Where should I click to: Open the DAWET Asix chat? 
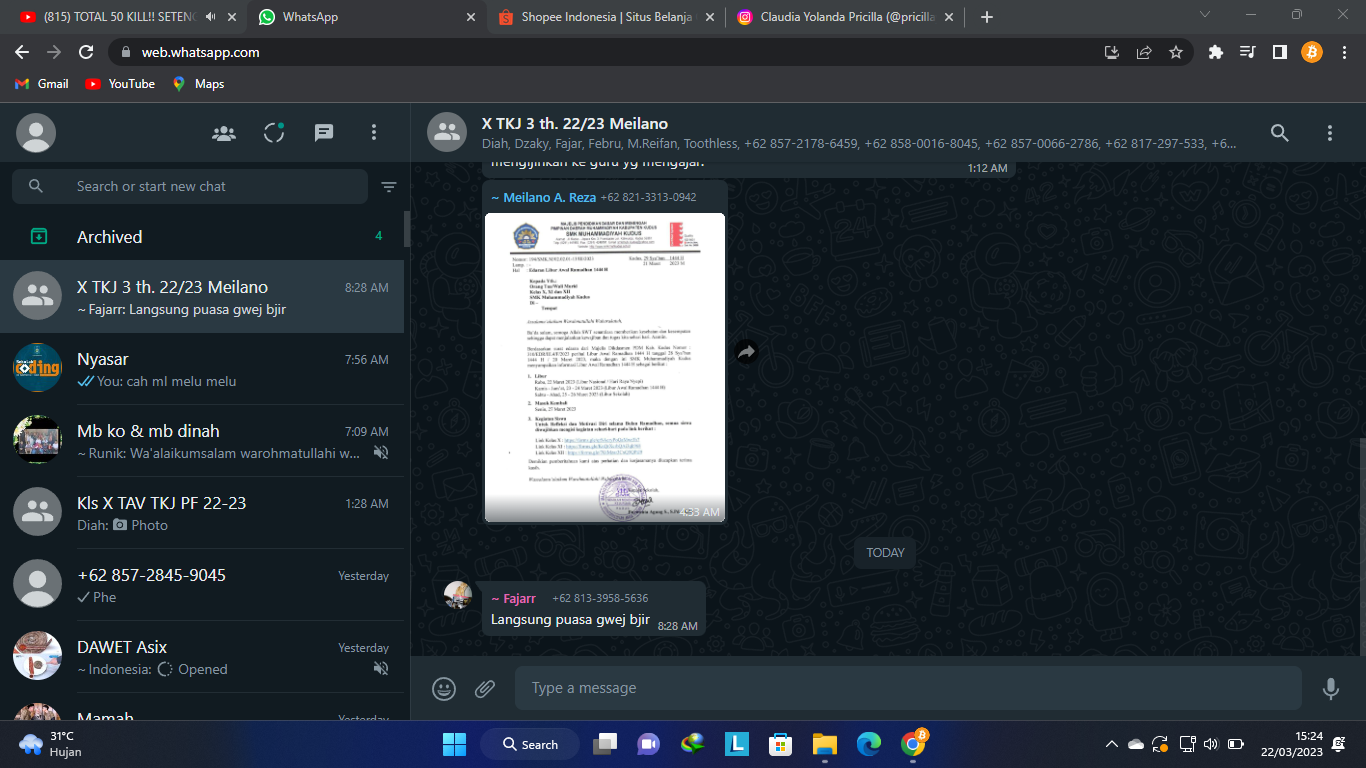(x=202, y=657)
